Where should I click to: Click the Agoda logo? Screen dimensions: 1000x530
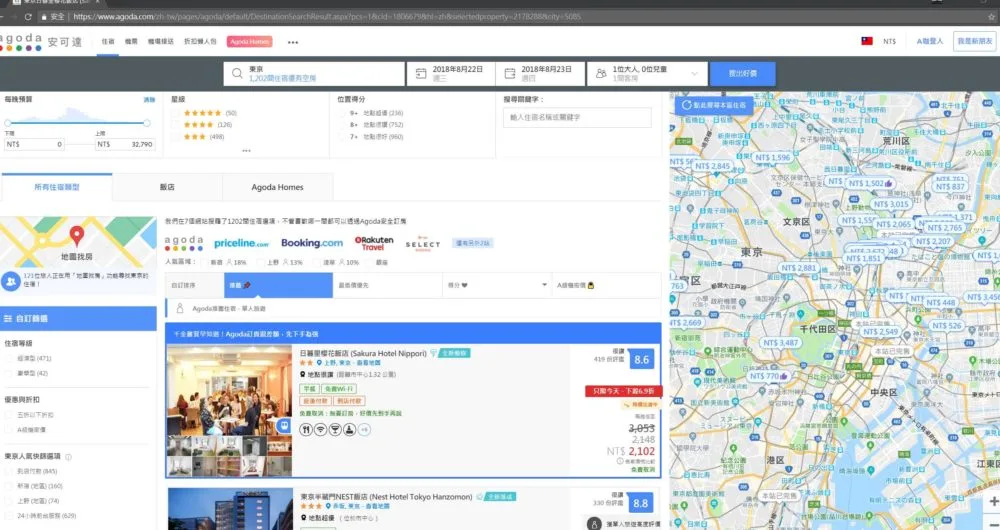41,42
